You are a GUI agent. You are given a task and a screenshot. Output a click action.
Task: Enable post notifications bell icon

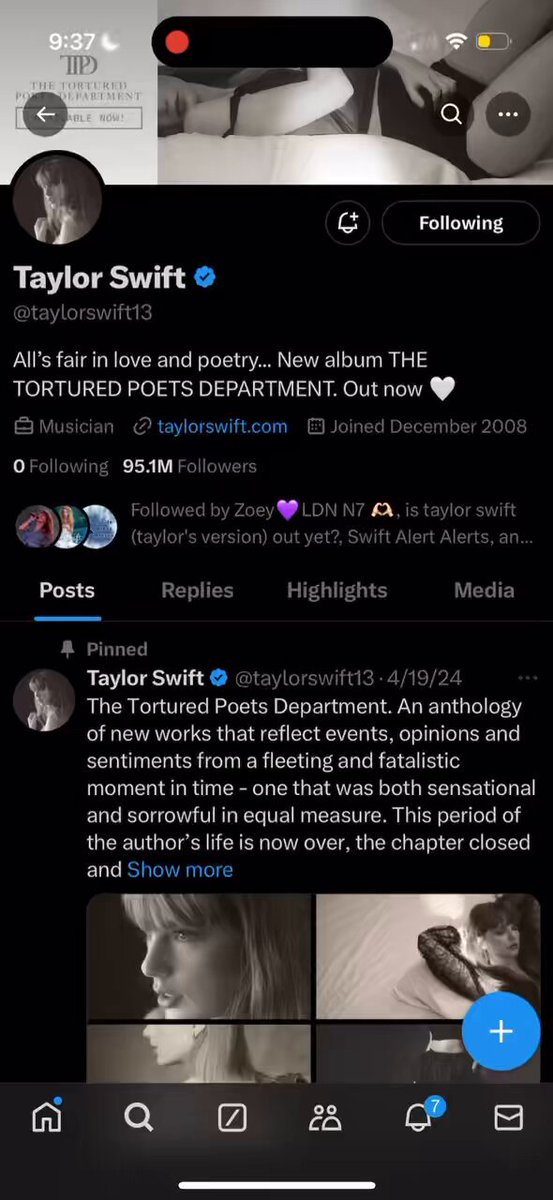[x=348, y=223]
